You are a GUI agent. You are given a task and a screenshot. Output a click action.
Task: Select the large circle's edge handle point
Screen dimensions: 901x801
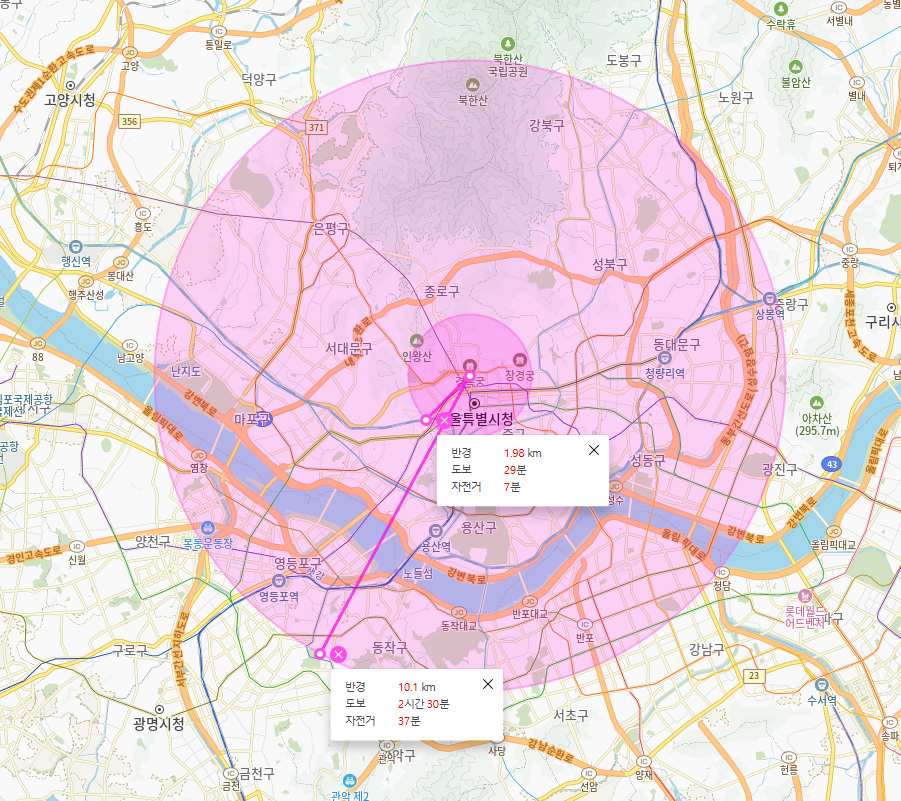click(320, 654)
